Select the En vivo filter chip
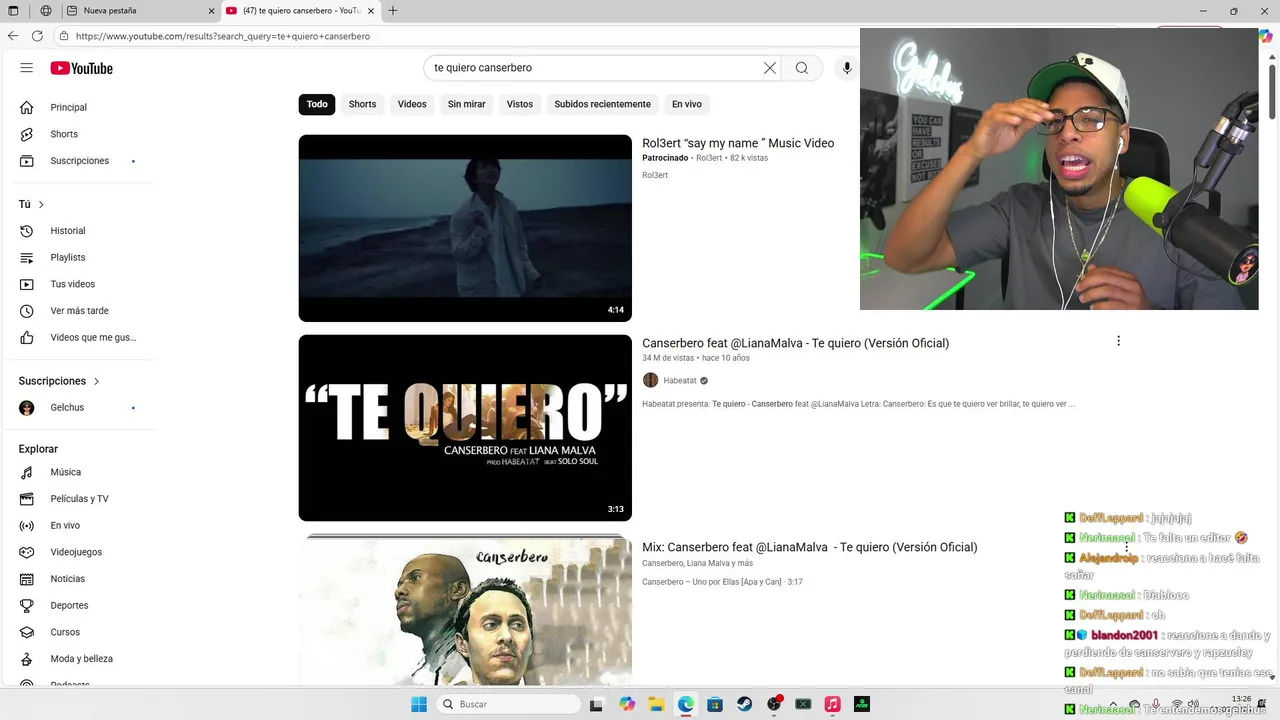This screenshot has height=720, width=1280. (687, 104)
